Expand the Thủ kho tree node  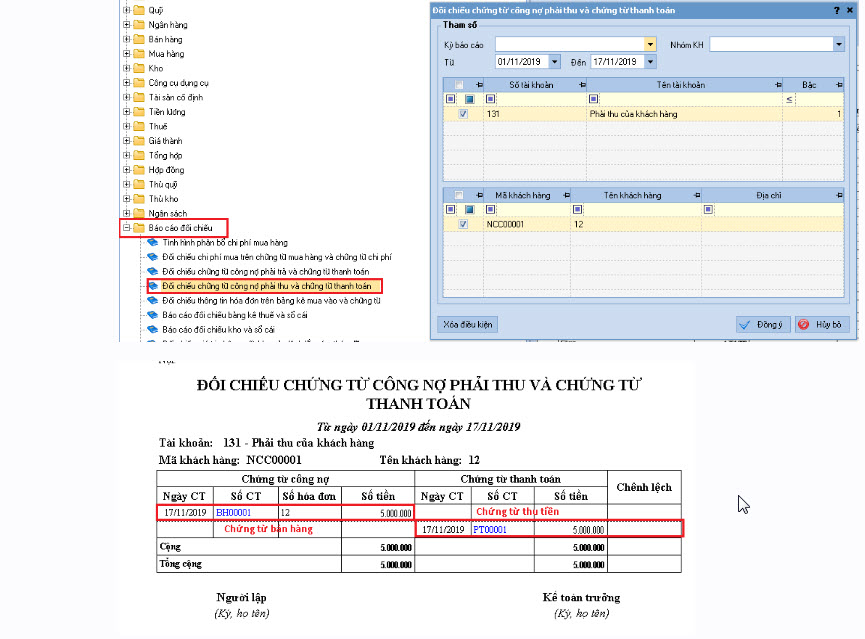click(127, 199)
